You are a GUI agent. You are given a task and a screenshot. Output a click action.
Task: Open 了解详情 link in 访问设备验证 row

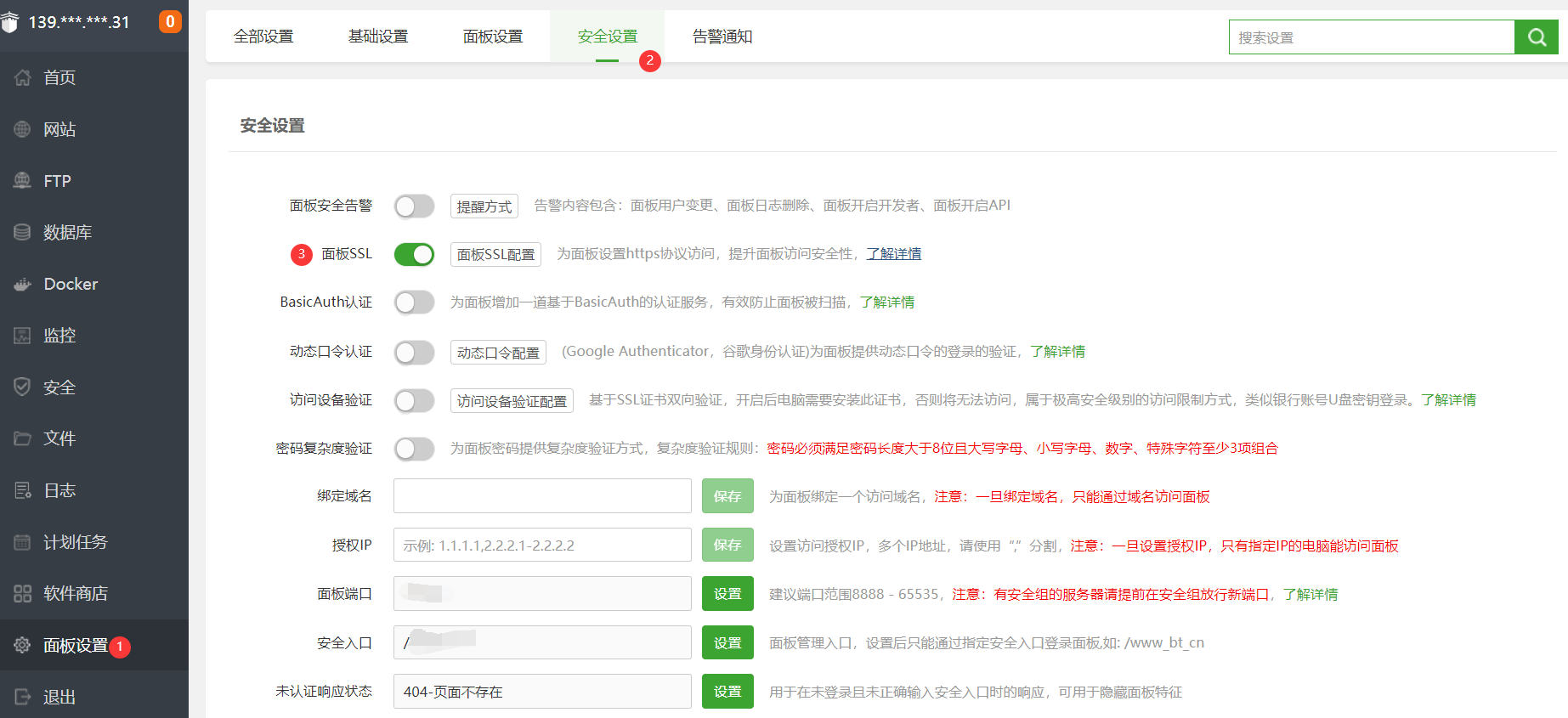coord(1449,400)
